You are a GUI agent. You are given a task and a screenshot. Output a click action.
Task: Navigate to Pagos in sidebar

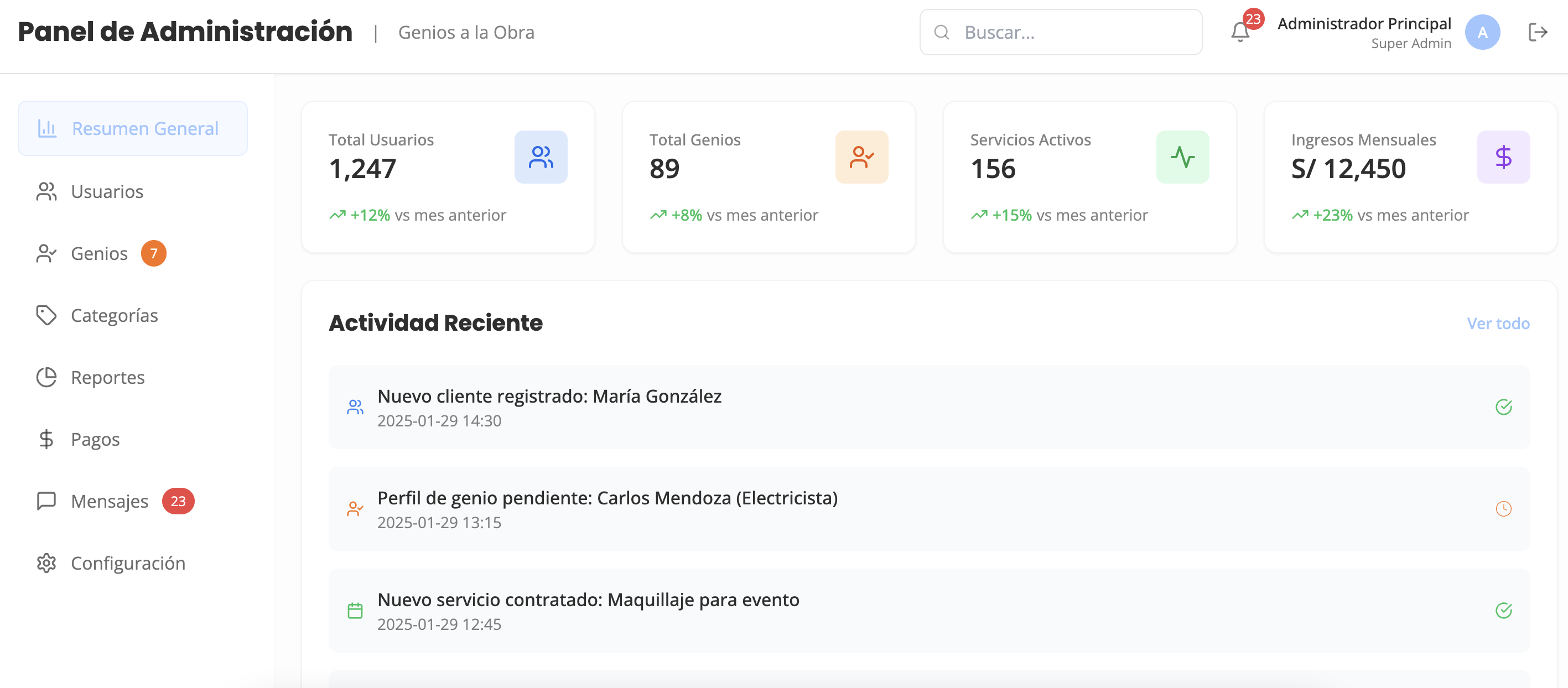(95, 439)
